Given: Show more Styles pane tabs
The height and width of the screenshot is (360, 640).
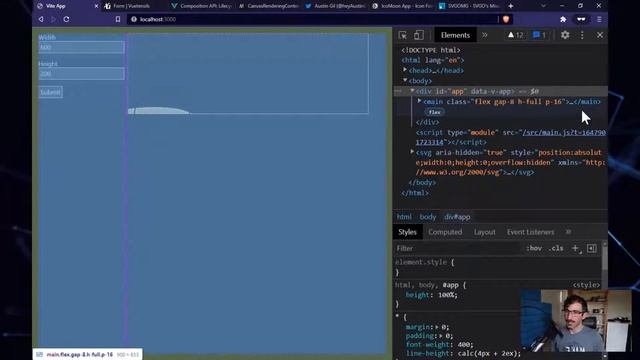Looking at the screenshot, I should click(568, 232).
